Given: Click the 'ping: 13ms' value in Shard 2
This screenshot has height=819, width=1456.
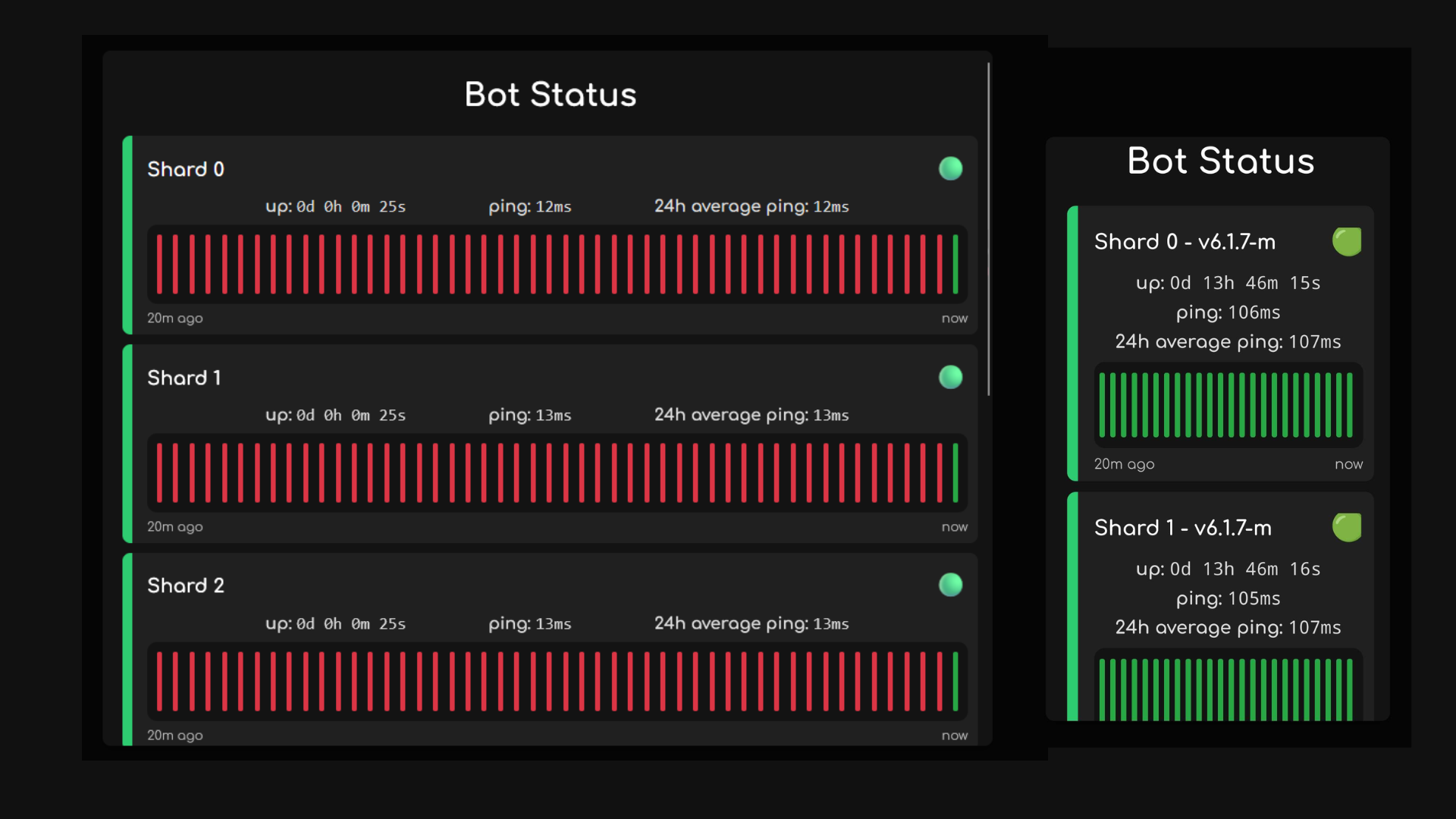Looking at the screenshot, I should pyautogui.click(x=530, y=623).
